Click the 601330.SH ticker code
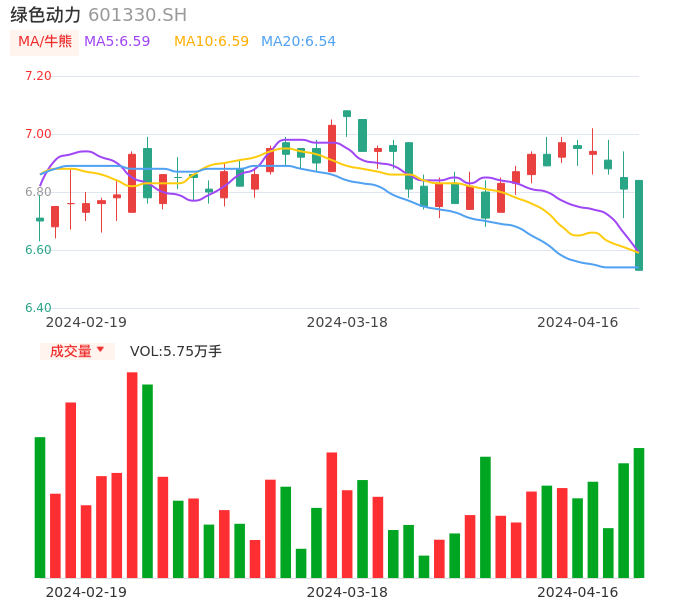Viewport: 686px width, 606px height. coord(137,15)
